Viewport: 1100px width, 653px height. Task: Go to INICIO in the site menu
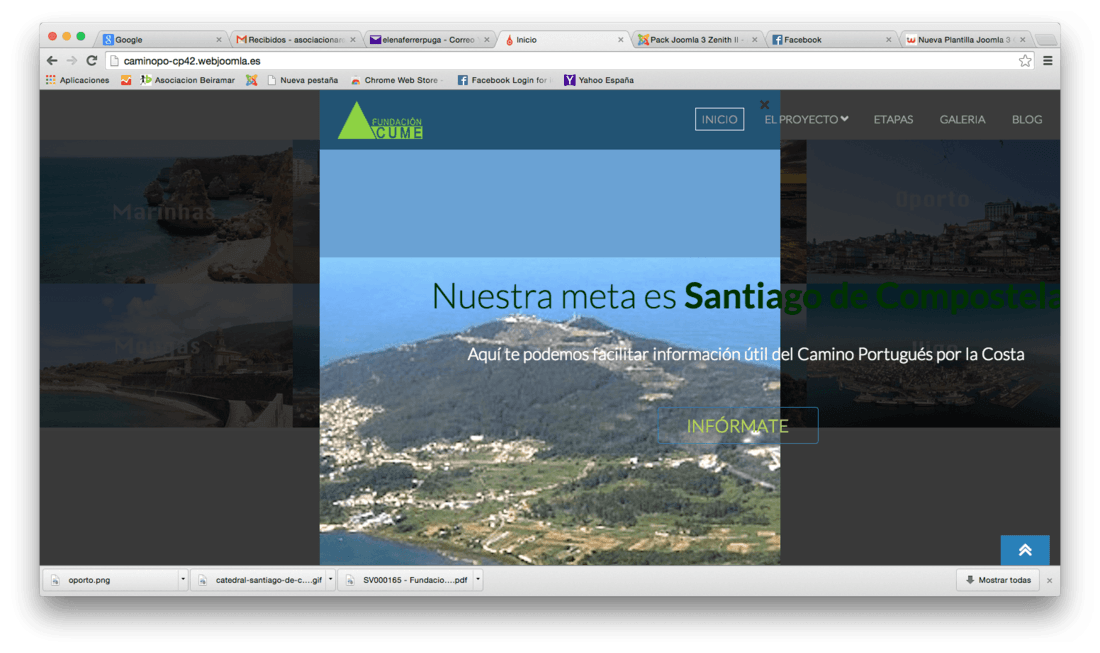719,119
